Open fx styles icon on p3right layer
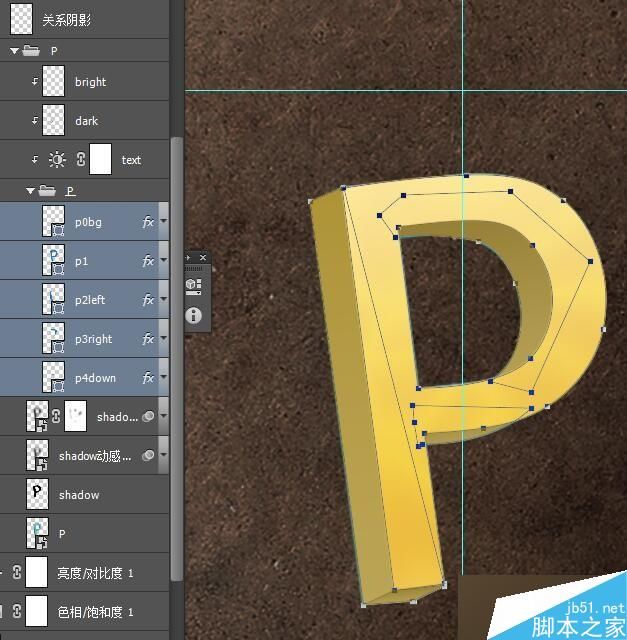This screenshot has width=627, height=640. pos(148,339)
